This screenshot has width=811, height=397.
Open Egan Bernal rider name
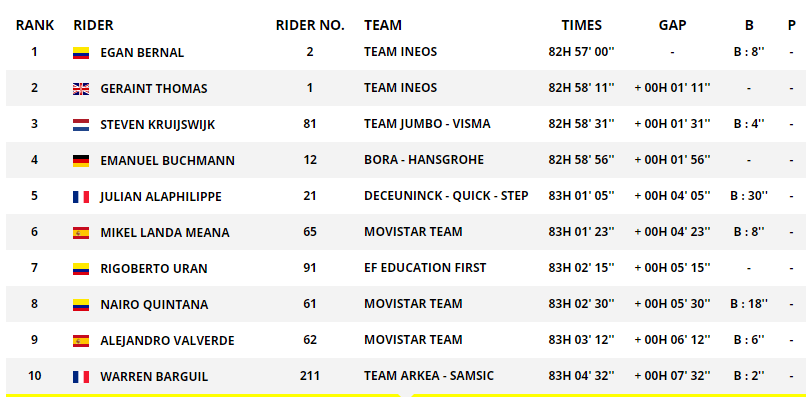coord(142,53)
